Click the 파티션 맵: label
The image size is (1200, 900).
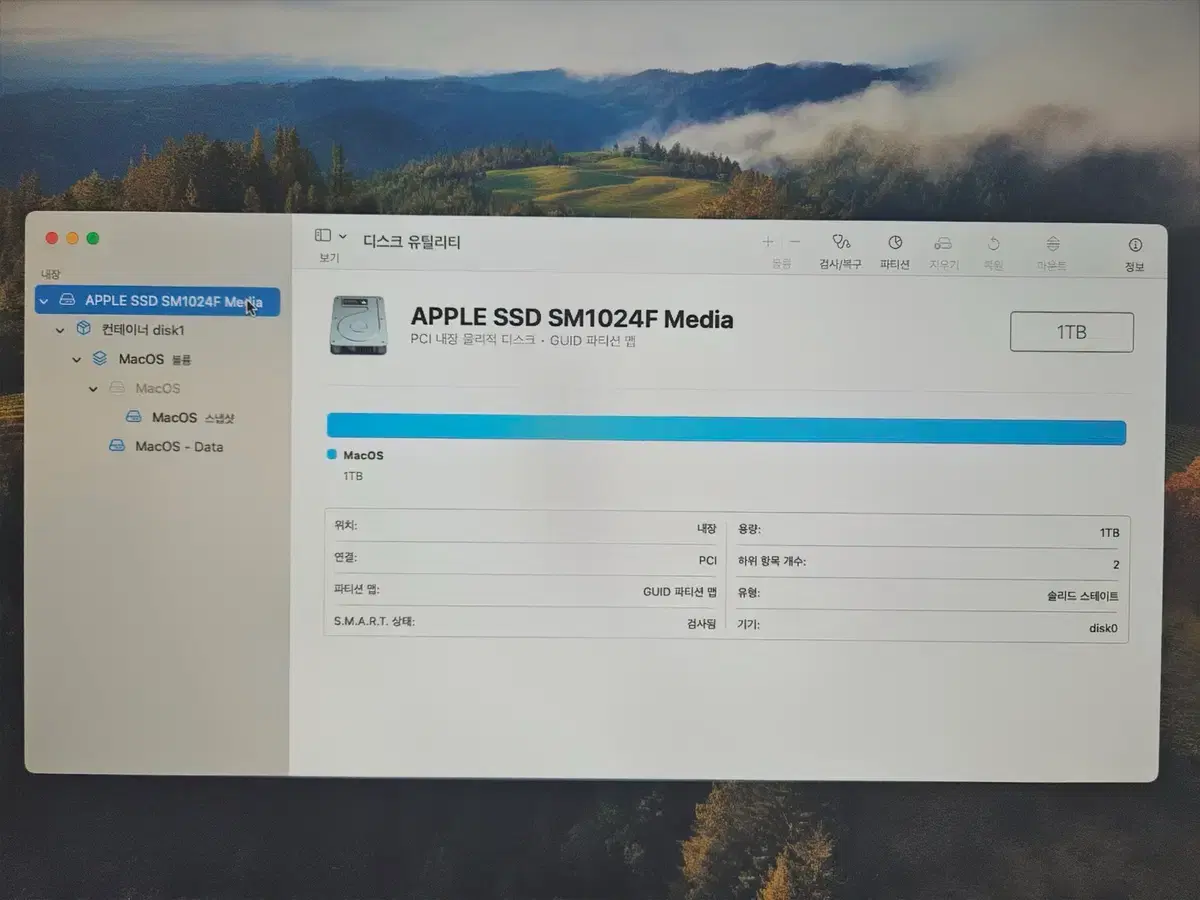[356, 589]
